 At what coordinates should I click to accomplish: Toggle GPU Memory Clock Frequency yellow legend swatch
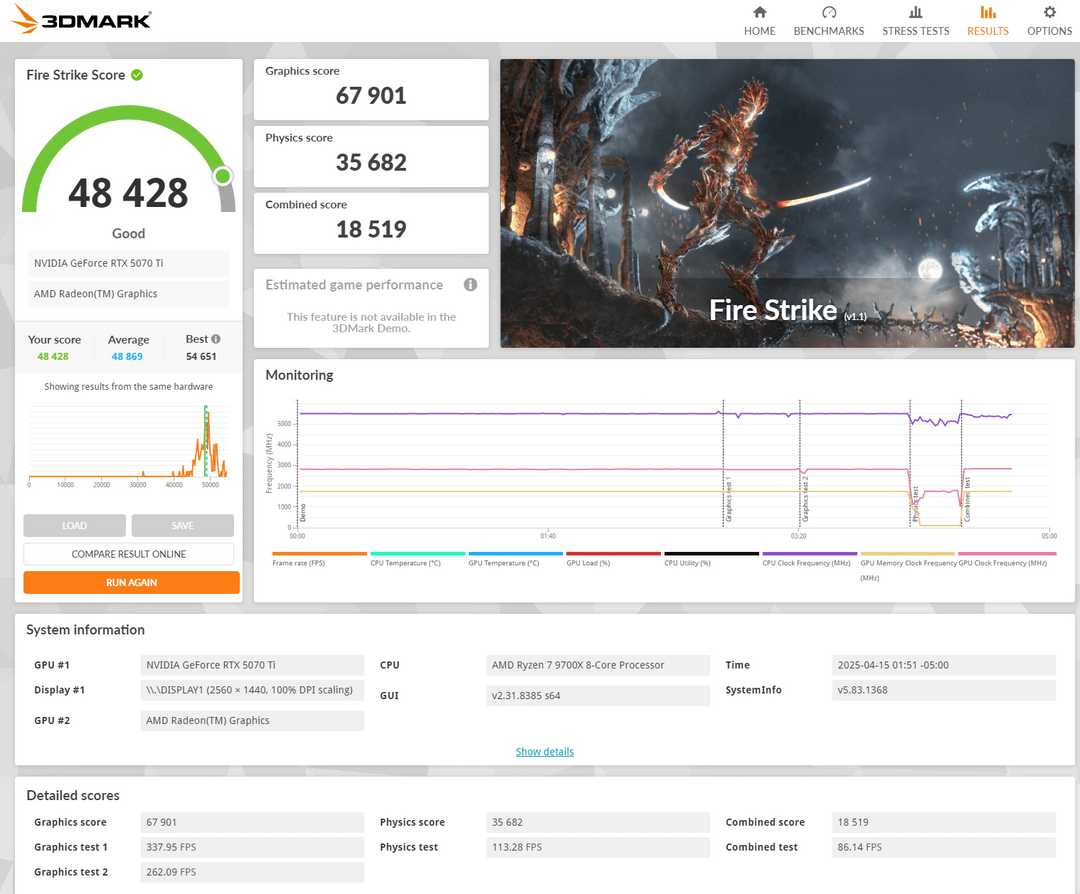click(908, 553)
